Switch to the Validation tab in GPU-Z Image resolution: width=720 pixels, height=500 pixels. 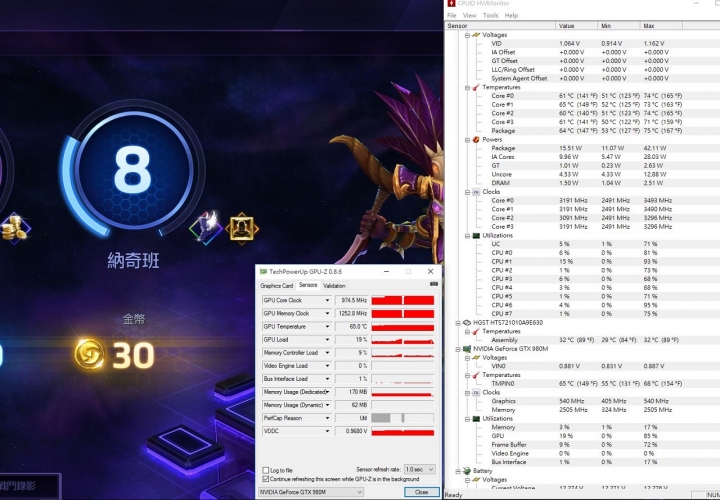pos(334,286)
